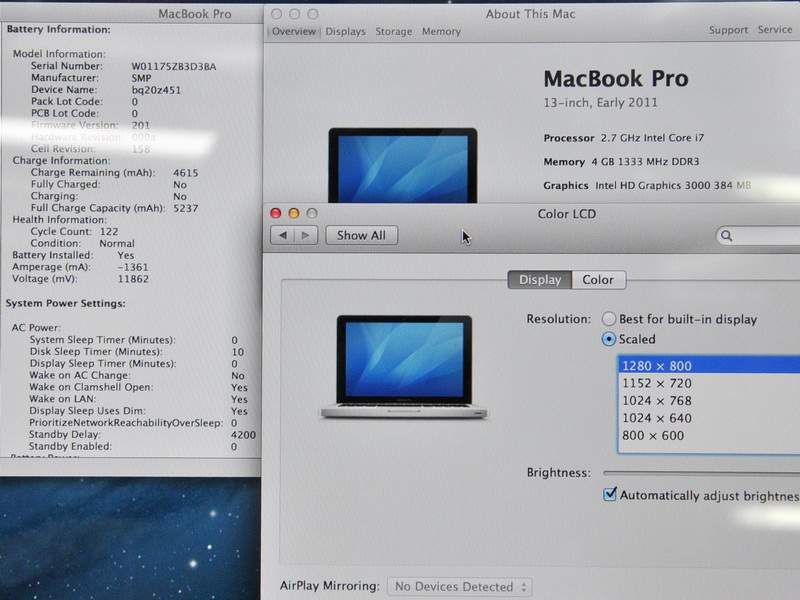Screen dimensions: 800x600
Task: Click the serial number W01175ZB3D3BA
Action: pos(174,66)
